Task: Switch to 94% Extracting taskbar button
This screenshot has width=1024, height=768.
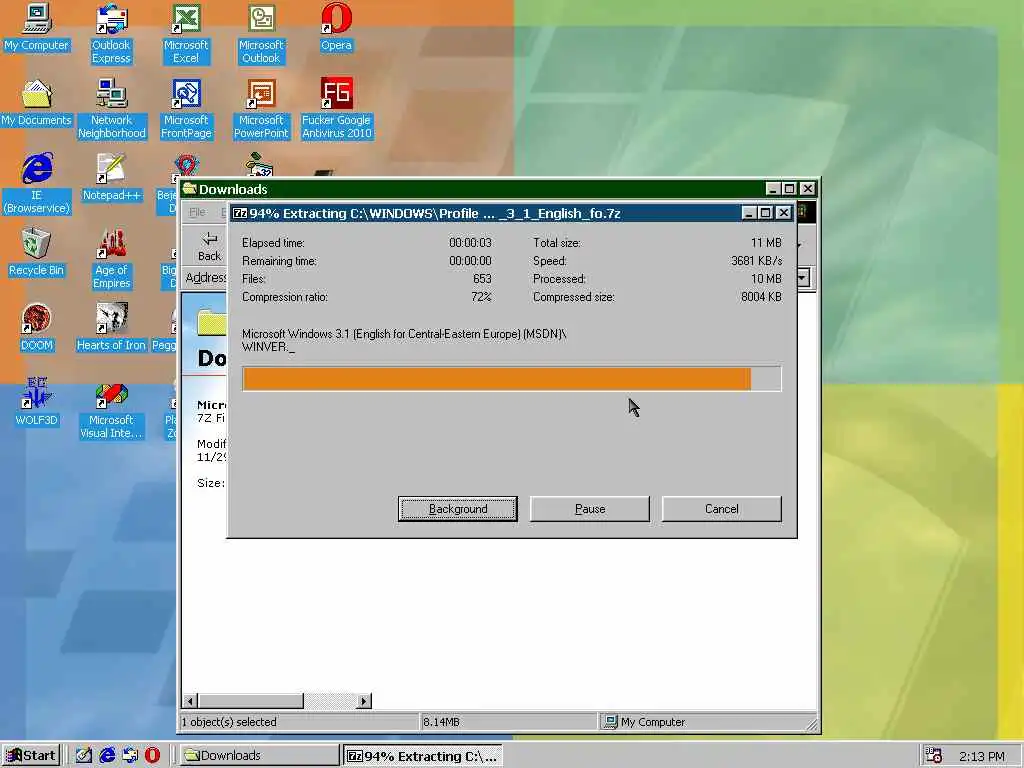Action: (x=423, y=756)
